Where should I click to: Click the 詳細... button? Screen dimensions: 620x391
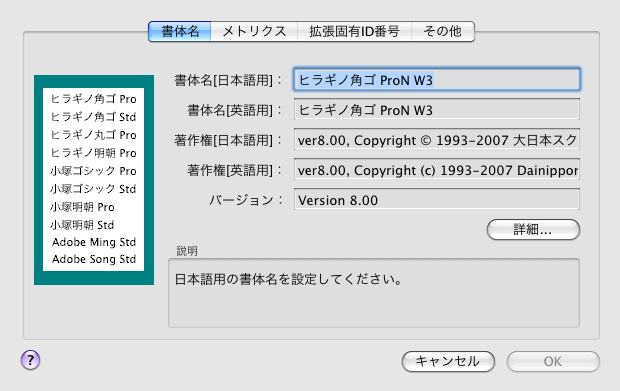(x=533, y=229)
